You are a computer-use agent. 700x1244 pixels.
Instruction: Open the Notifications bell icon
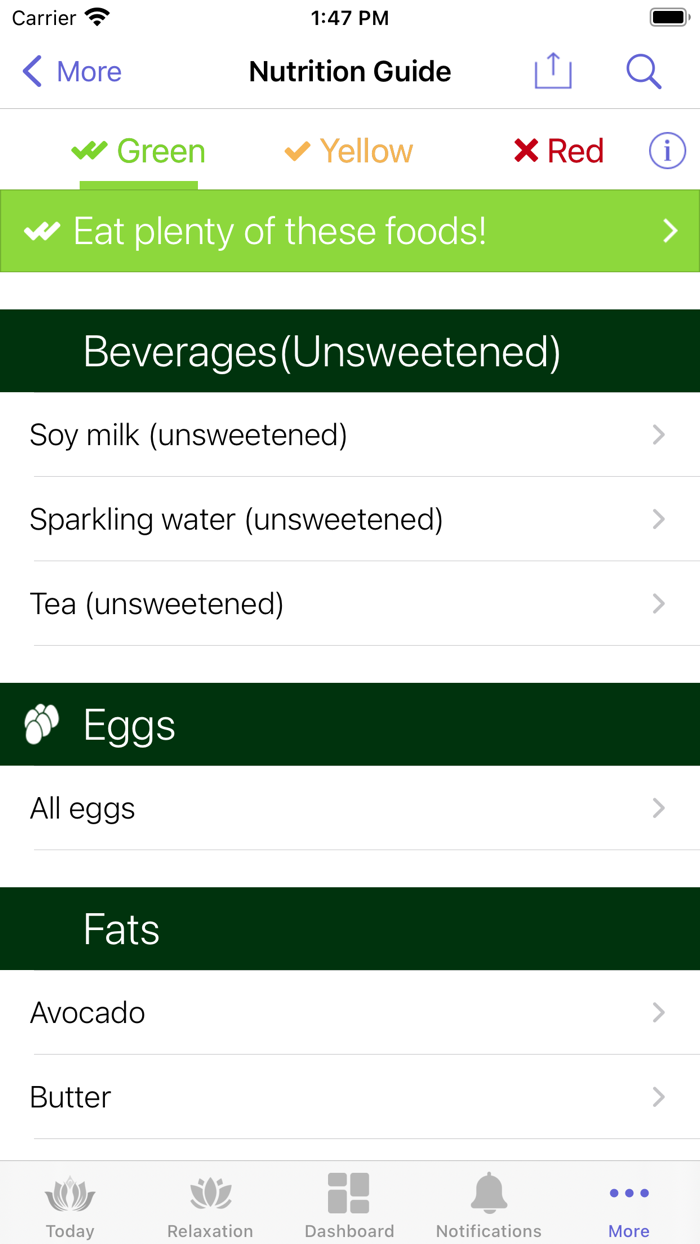(489, 1195)
